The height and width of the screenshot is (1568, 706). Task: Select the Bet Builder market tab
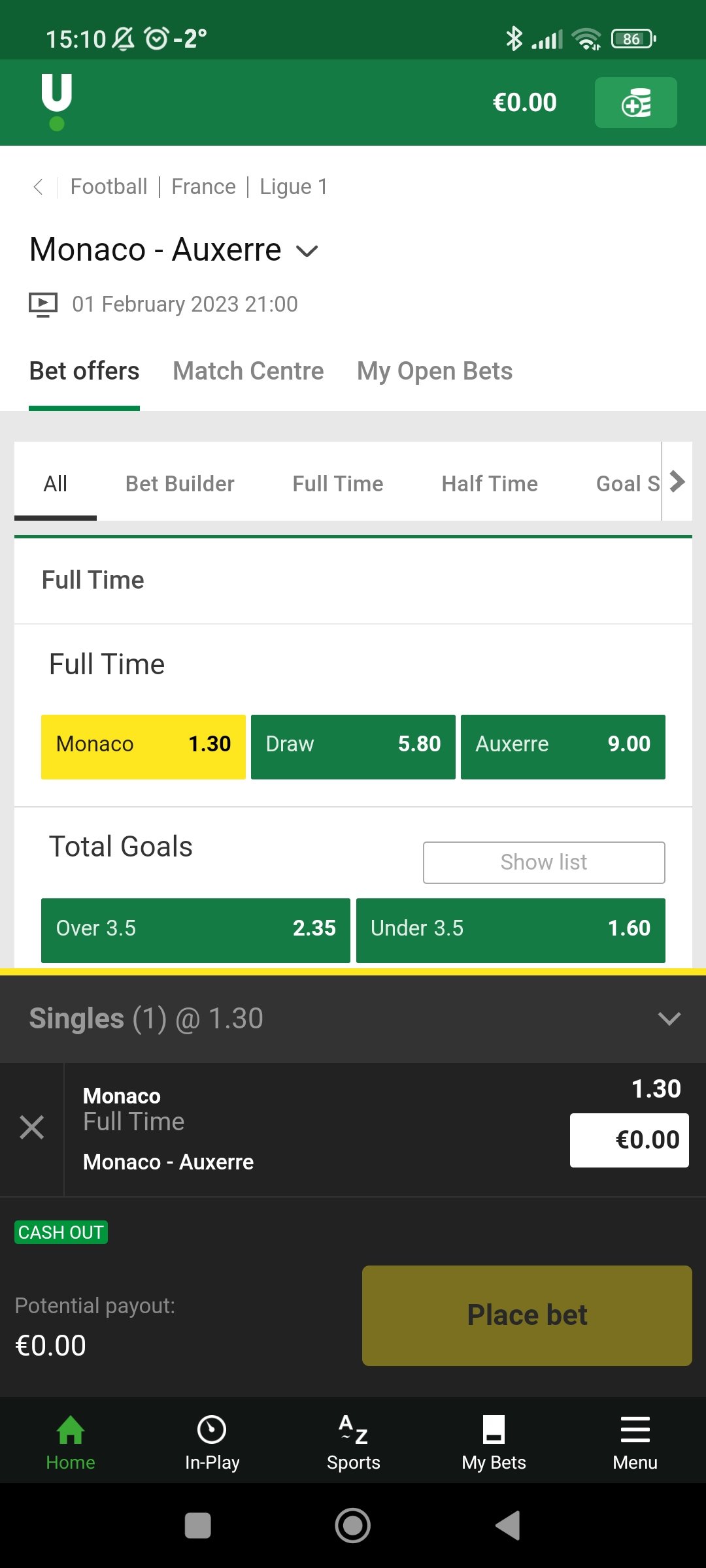(180, 484)
